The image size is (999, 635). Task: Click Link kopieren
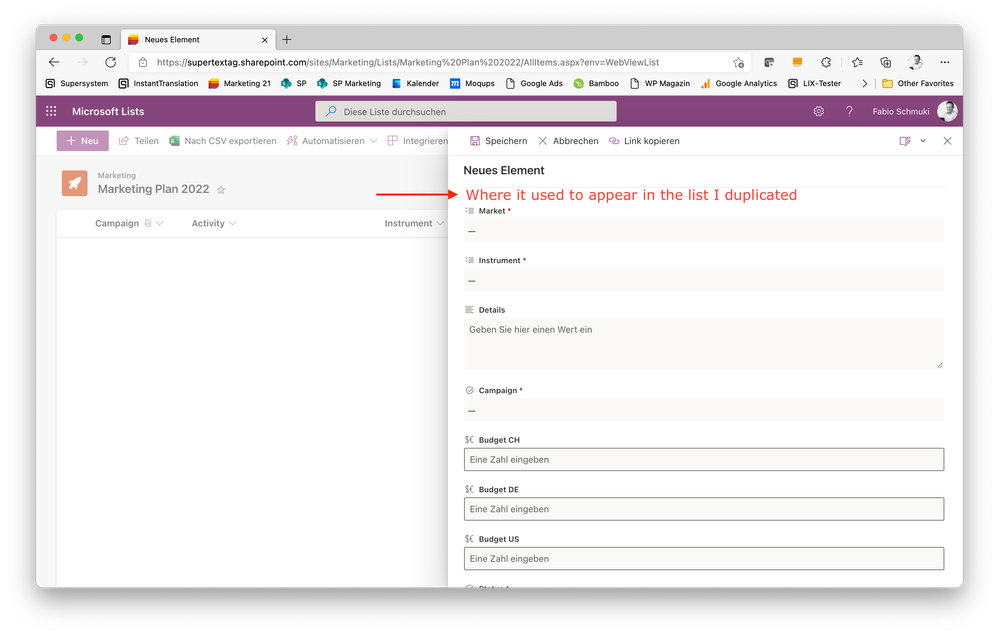[x=644, y=141]
